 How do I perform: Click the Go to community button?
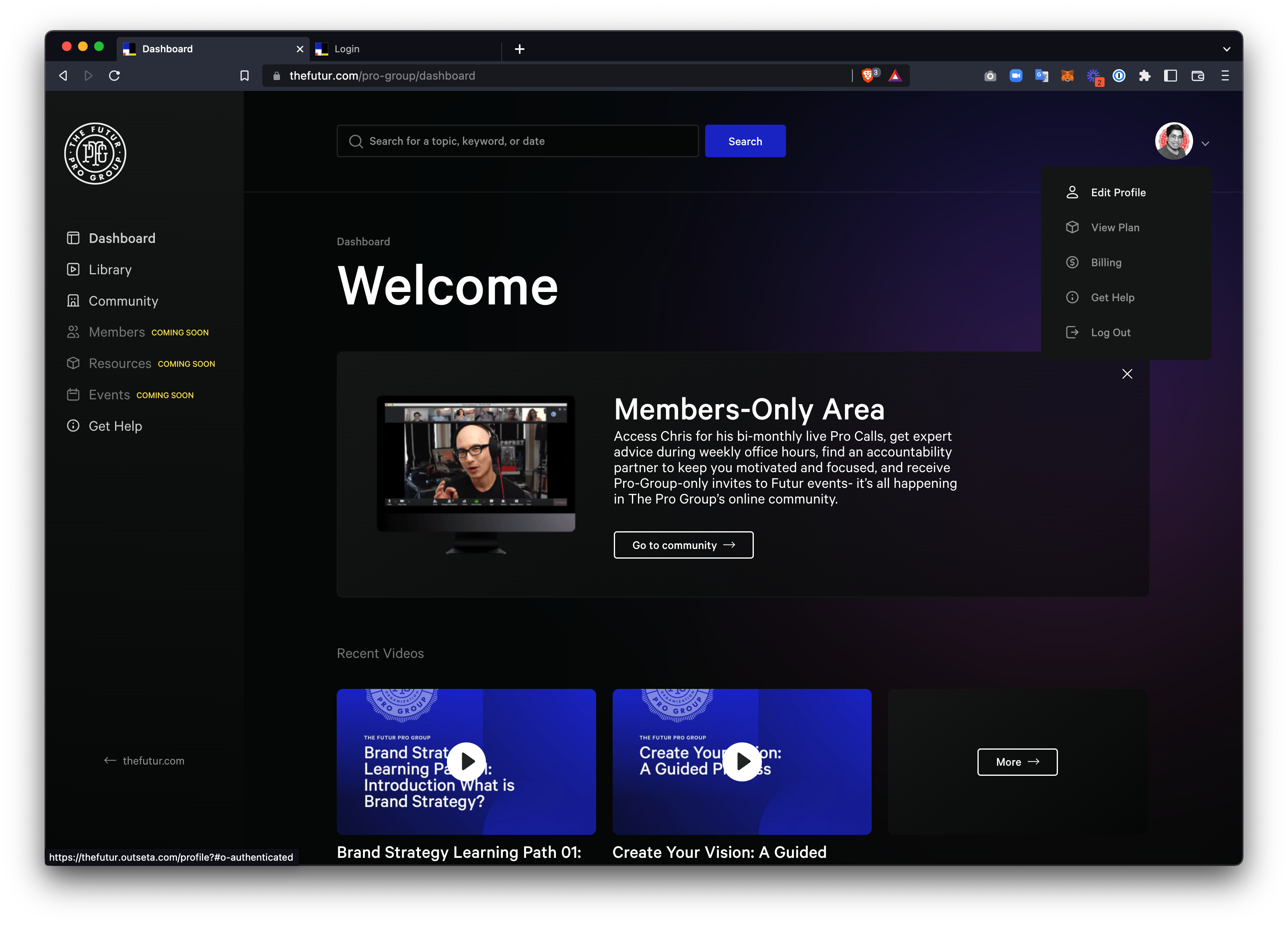point(683,545)
